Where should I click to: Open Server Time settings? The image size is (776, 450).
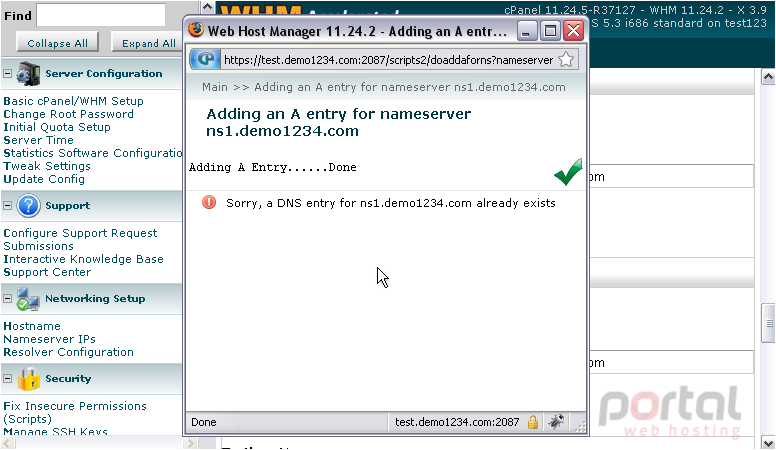point(38,140)
